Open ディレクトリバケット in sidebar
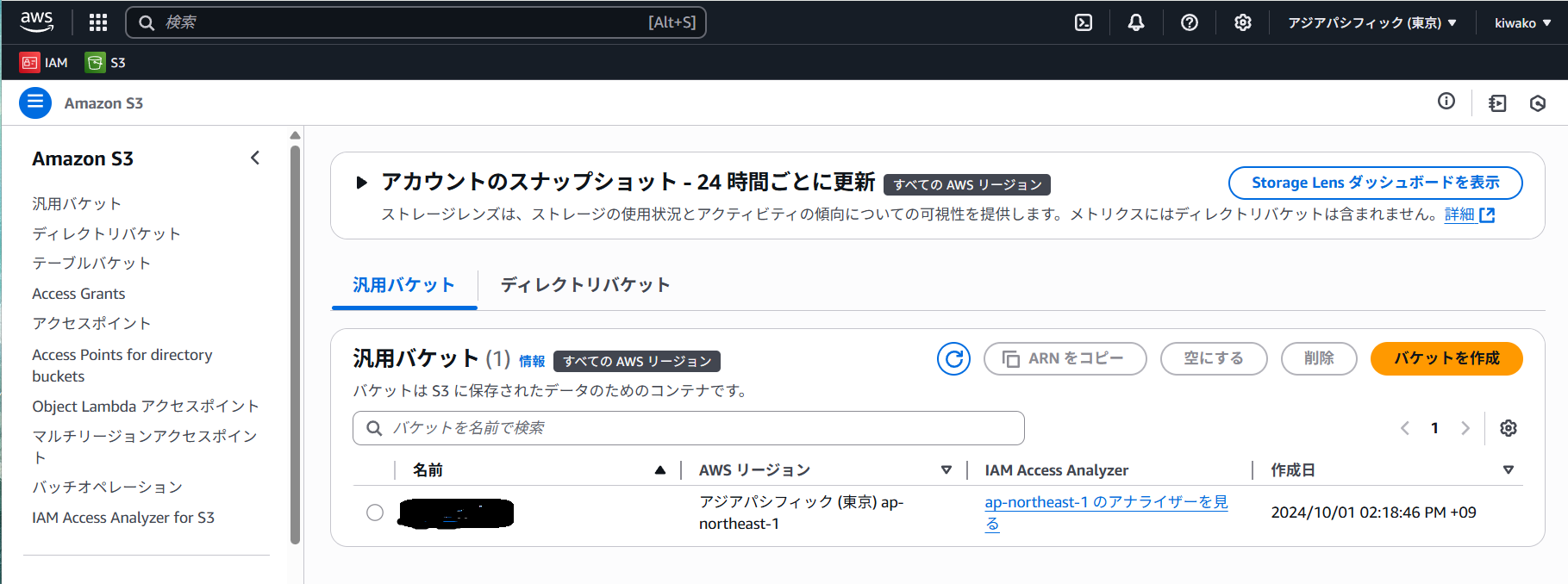The width and height of the screenshot is (1568, 584). (106, 233)
